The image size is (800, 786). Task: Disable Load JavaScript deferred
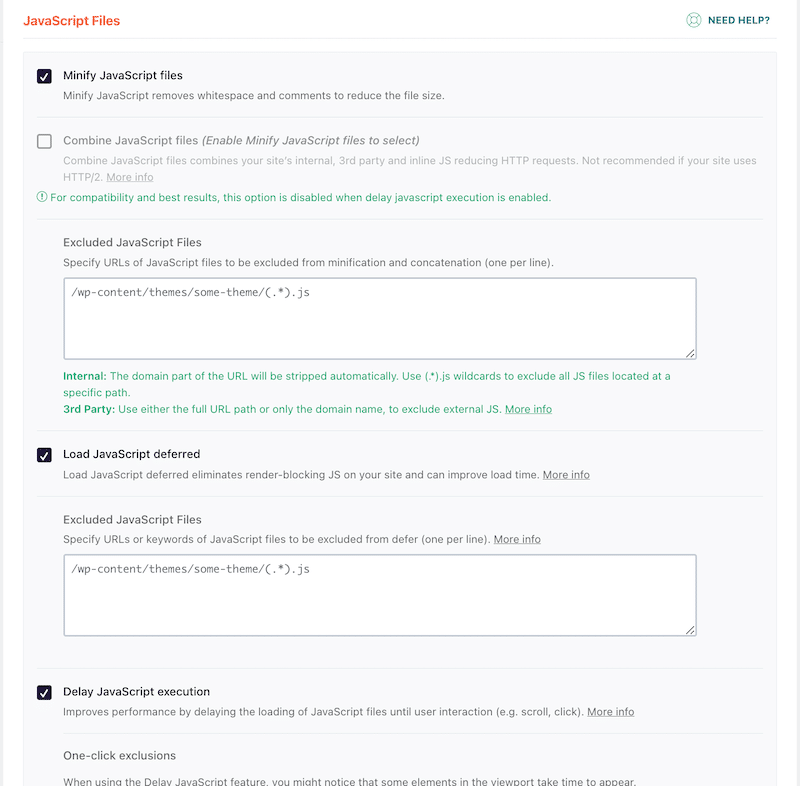[44, 455]
